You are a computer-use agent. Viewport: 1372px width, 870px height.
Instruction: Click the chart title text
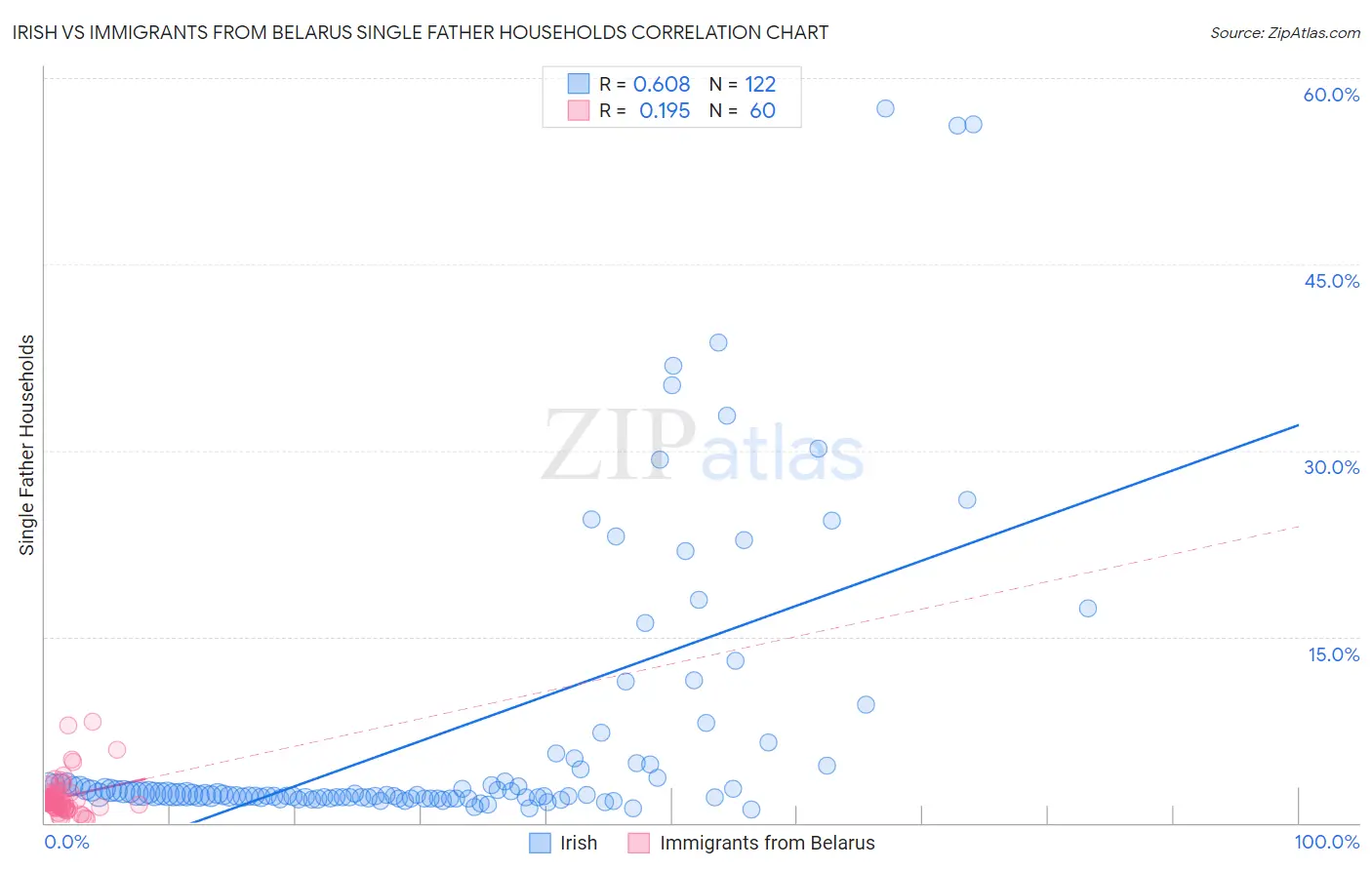tap(421, 32)
